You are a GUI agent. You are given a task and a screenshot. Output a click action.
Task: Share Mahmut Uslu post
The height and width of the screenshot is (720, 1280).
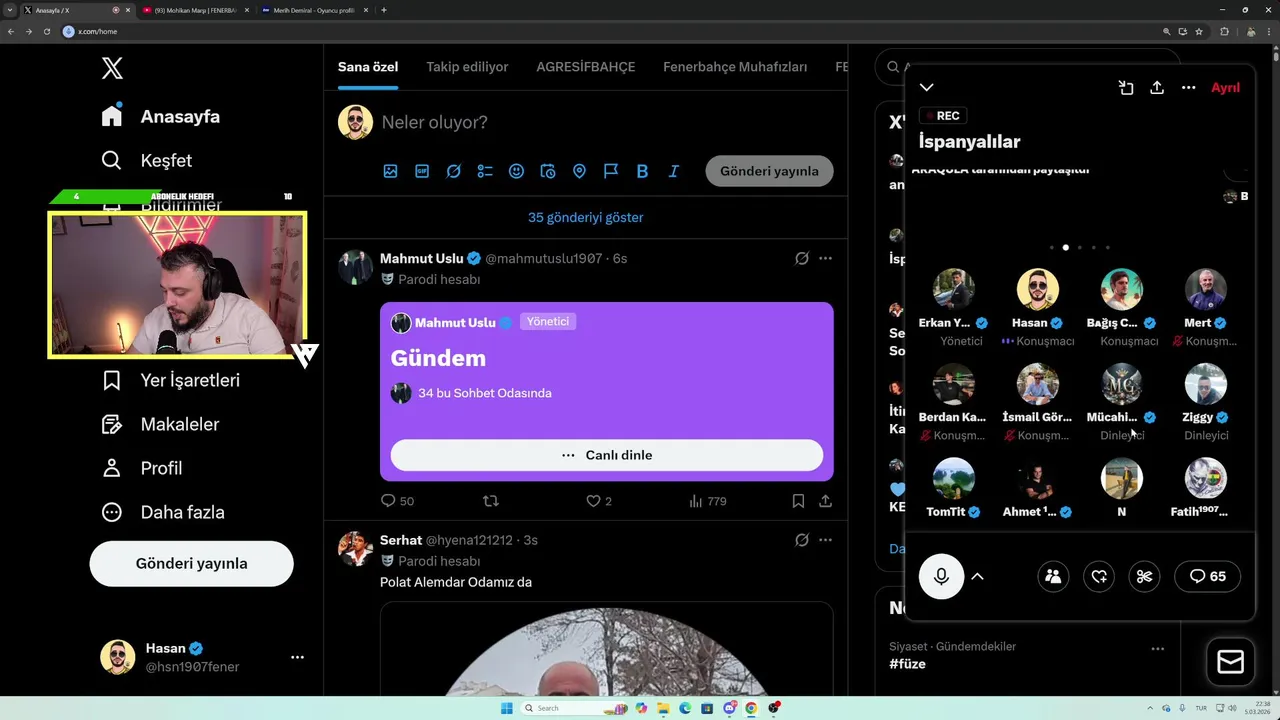[825, 501]
